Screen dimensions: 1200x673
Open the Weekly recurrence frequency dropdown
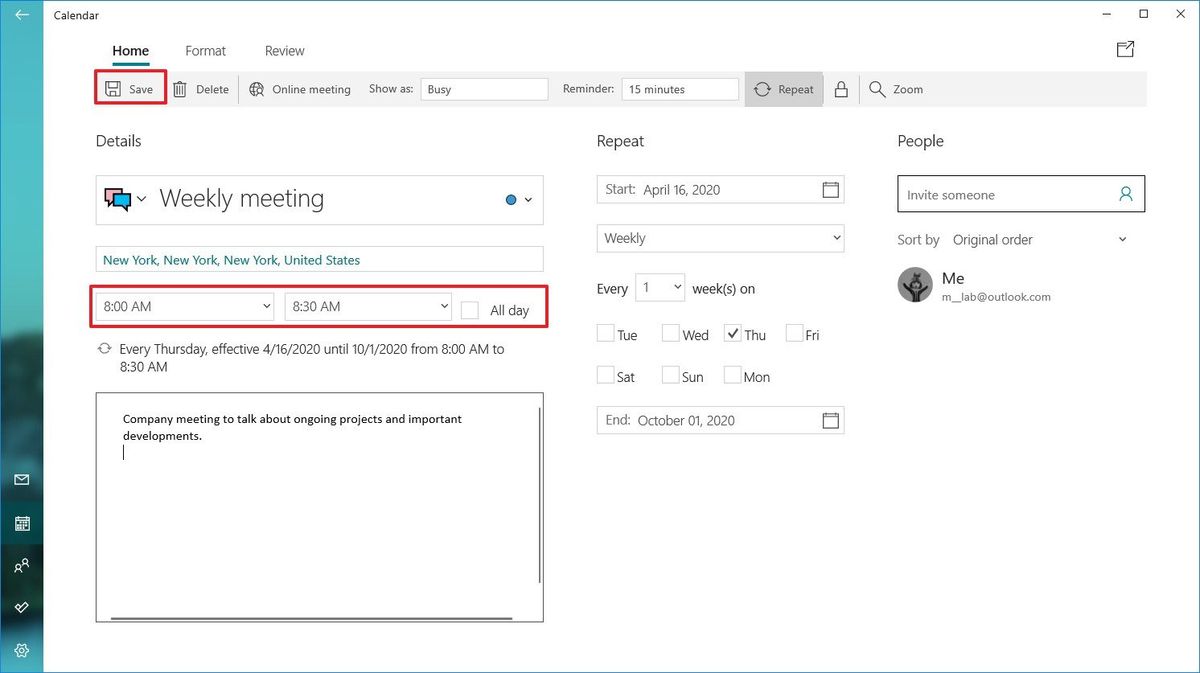click(720, 238)
